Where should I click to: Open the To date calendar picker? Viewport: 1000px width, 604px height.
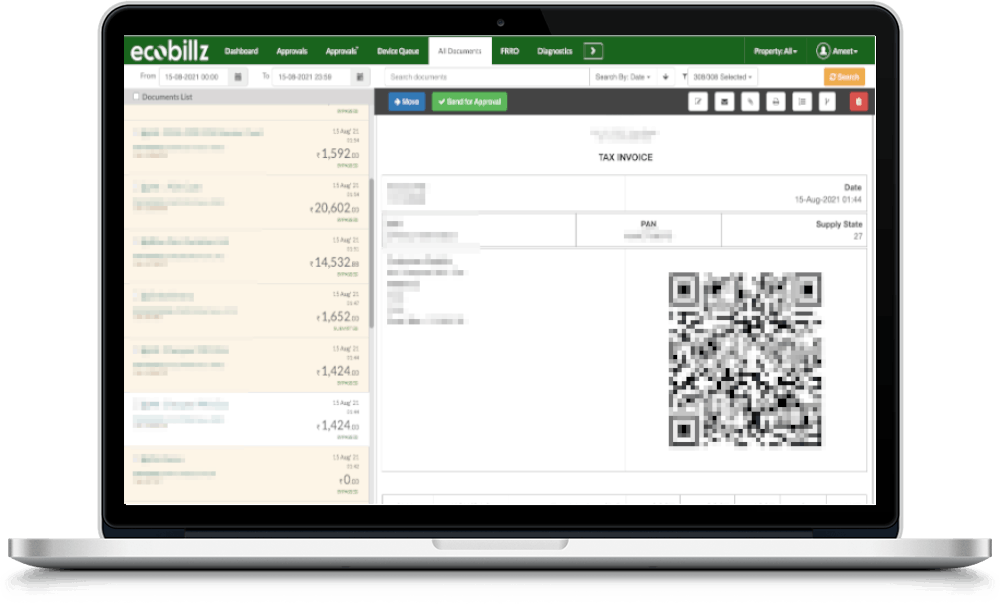pos(360,77)
